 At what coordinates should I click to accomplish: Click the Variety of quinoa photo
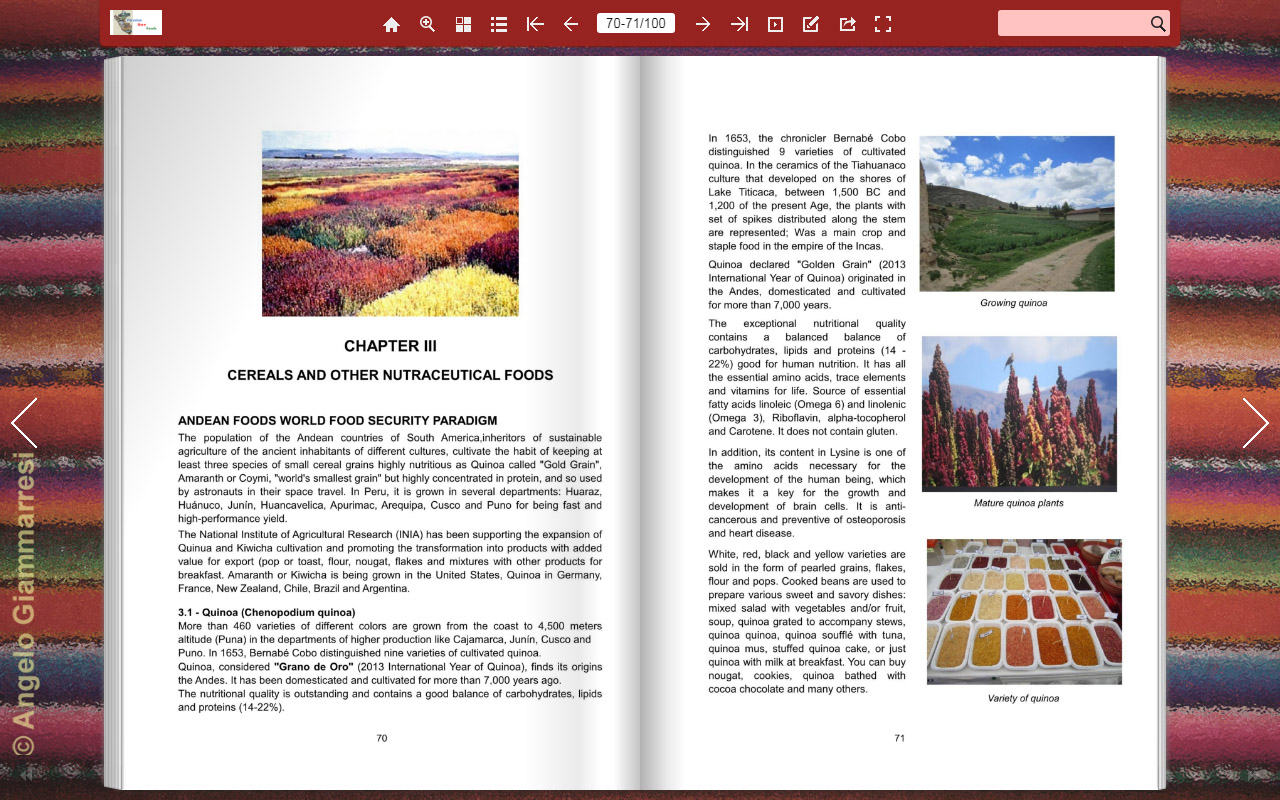coord(1024,612)
